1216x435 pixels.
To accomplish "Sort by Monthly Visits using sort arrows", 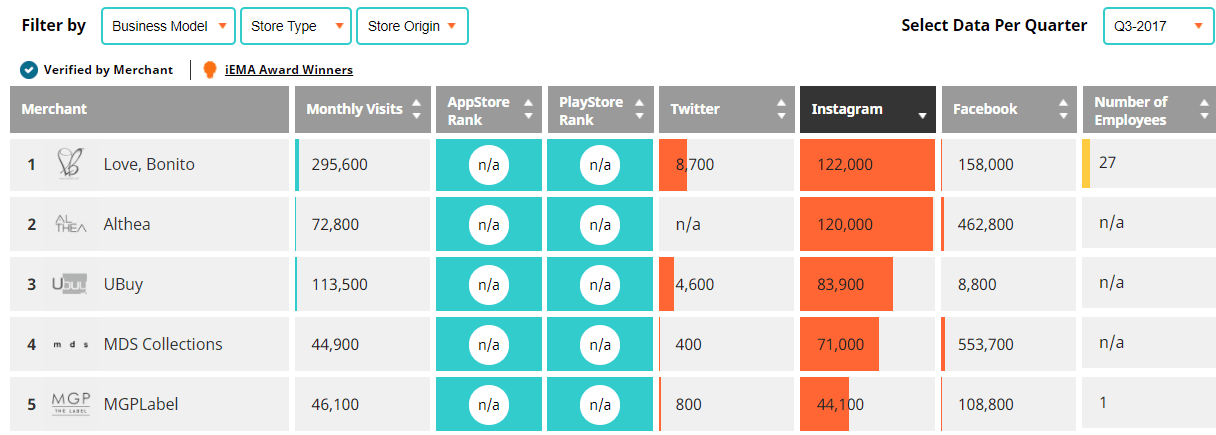I will click(417, 110).
